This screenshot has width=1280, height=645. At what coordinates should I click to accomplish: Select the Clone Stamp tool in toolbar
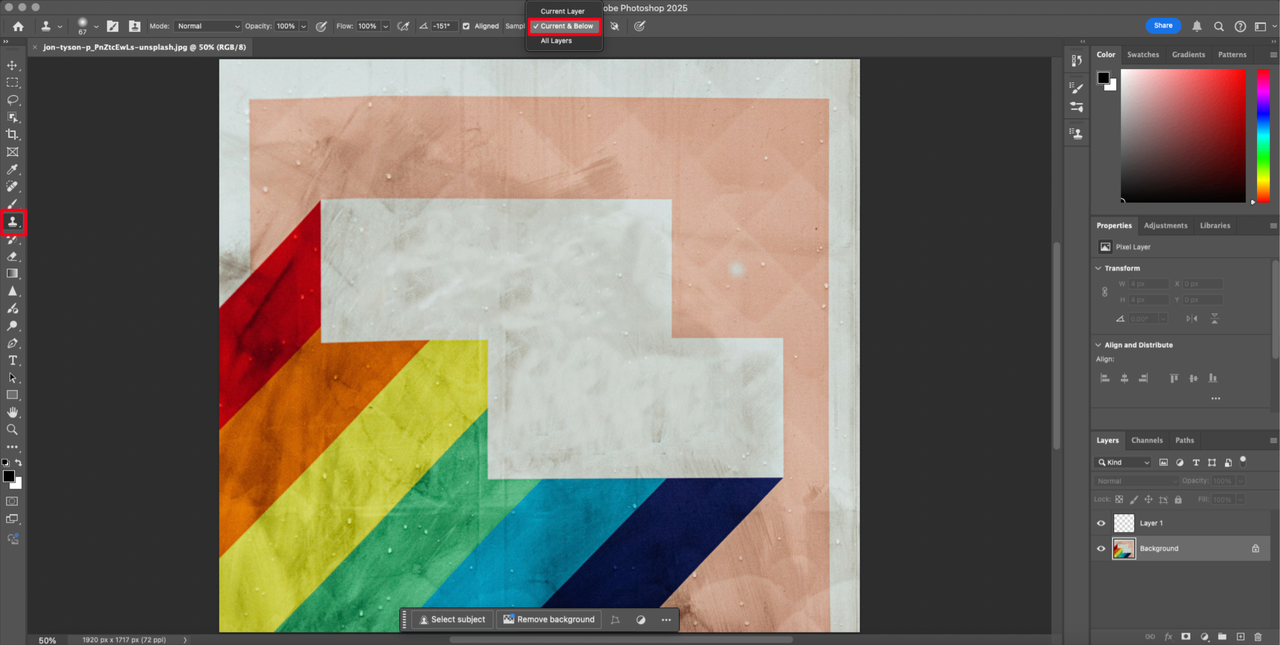pyautogui.click(x=13, y=222)
